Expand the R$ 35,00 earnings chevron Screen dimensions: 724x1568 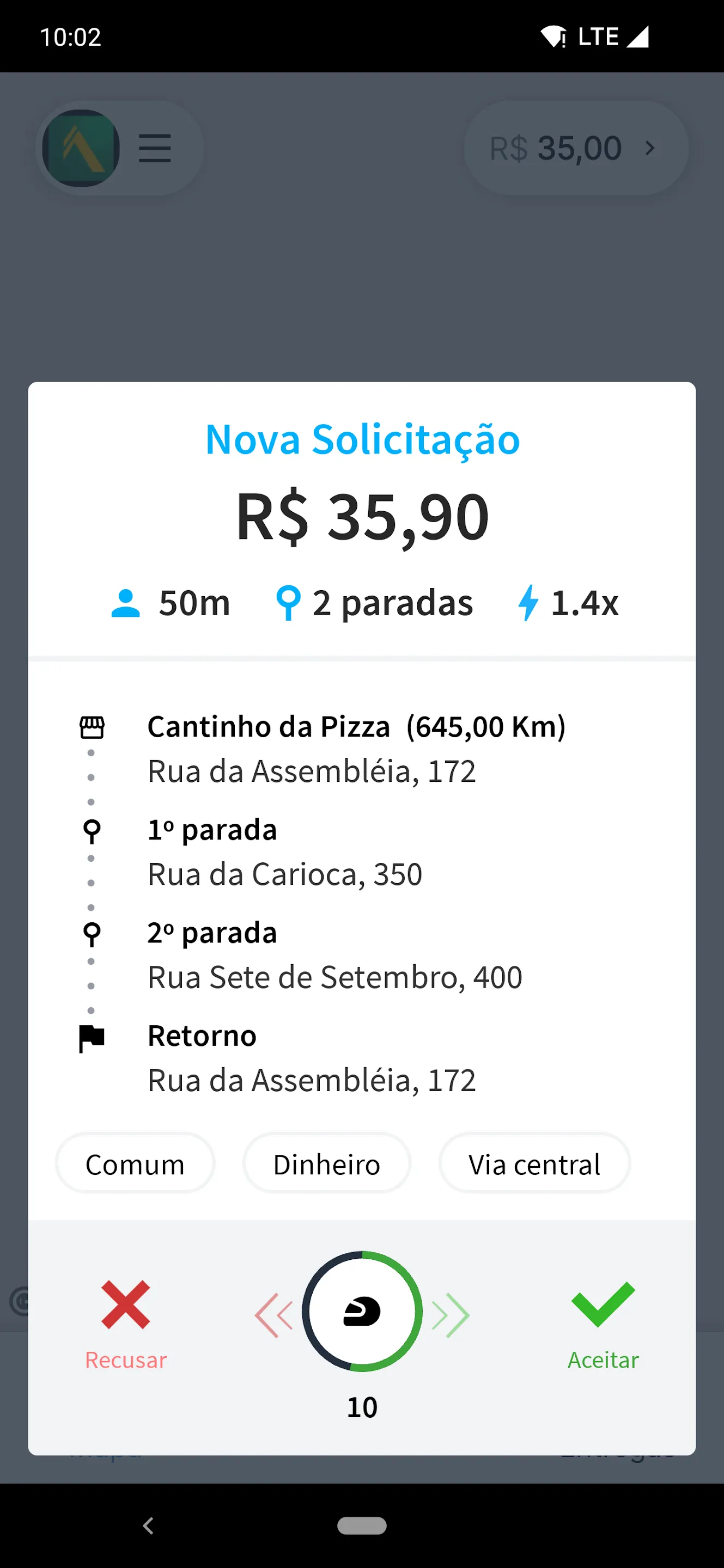point(650,148)
